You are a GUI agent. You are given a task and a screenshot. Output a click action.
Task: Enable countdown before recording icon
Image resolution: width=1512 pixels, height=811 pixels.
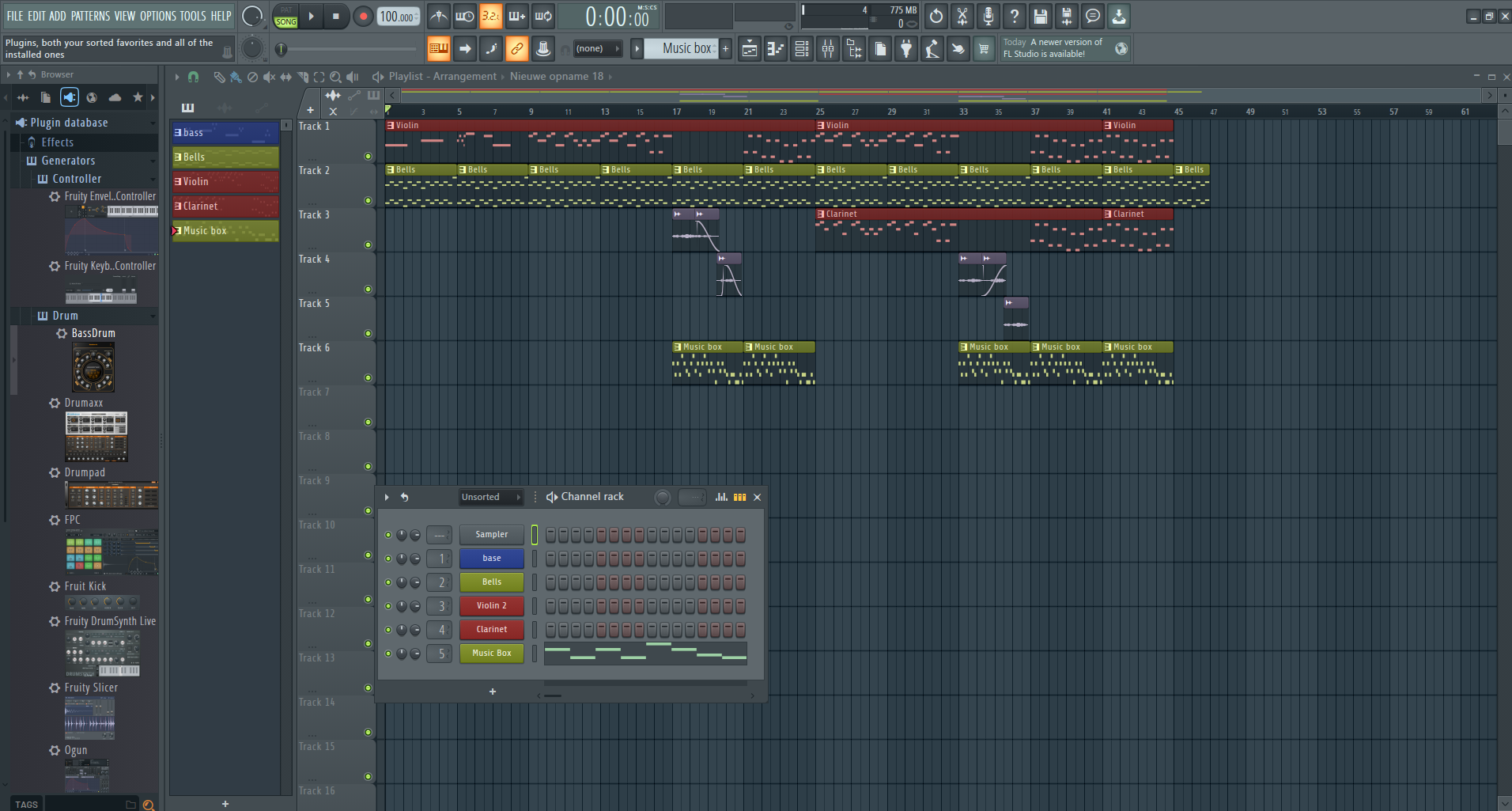pyautogui.click(x=490, y=16)
